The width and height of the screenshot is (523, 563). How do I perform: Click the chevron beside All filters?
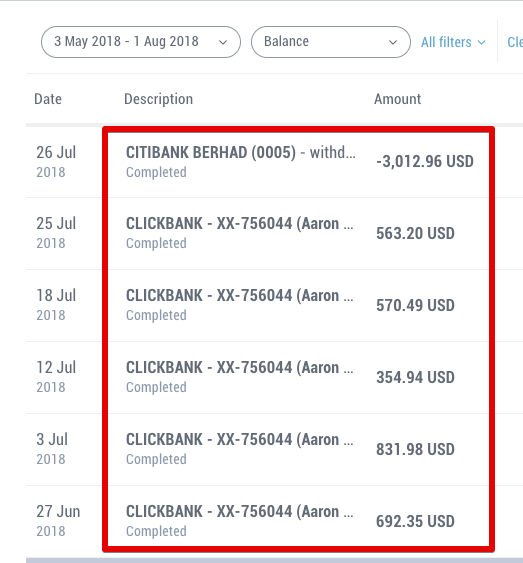point(482,43)
